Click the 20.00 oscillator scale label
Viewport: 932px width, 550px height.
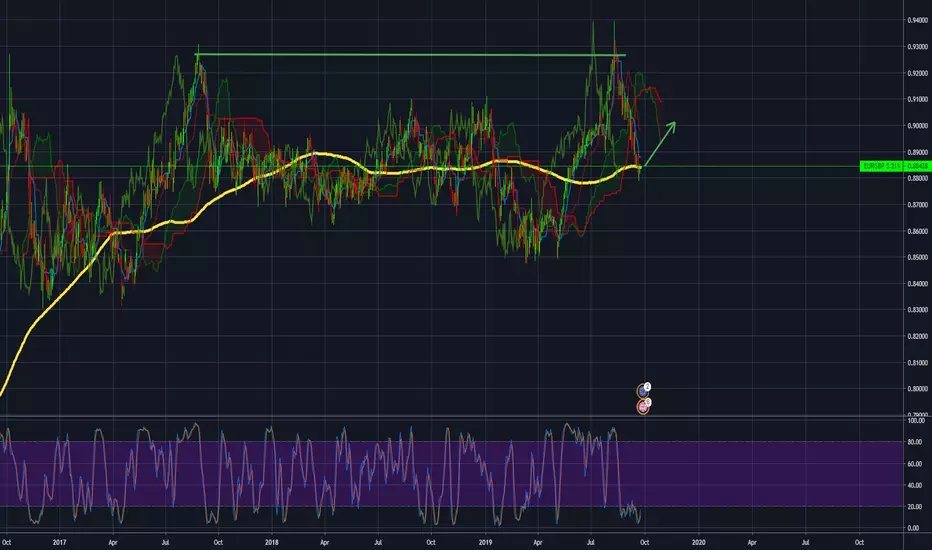[x=915, y=507]
